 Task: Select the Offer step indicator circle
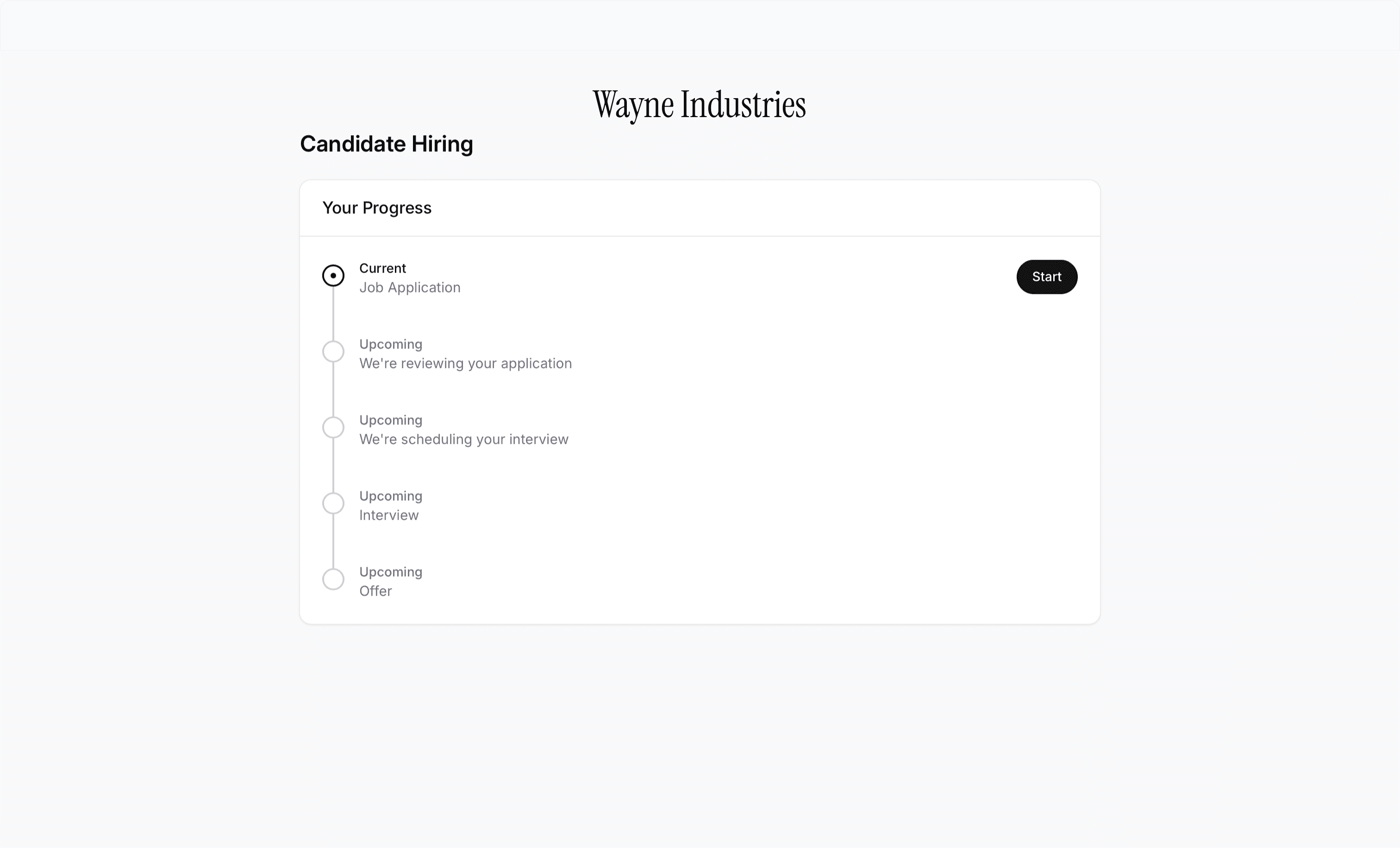point(333,579)
